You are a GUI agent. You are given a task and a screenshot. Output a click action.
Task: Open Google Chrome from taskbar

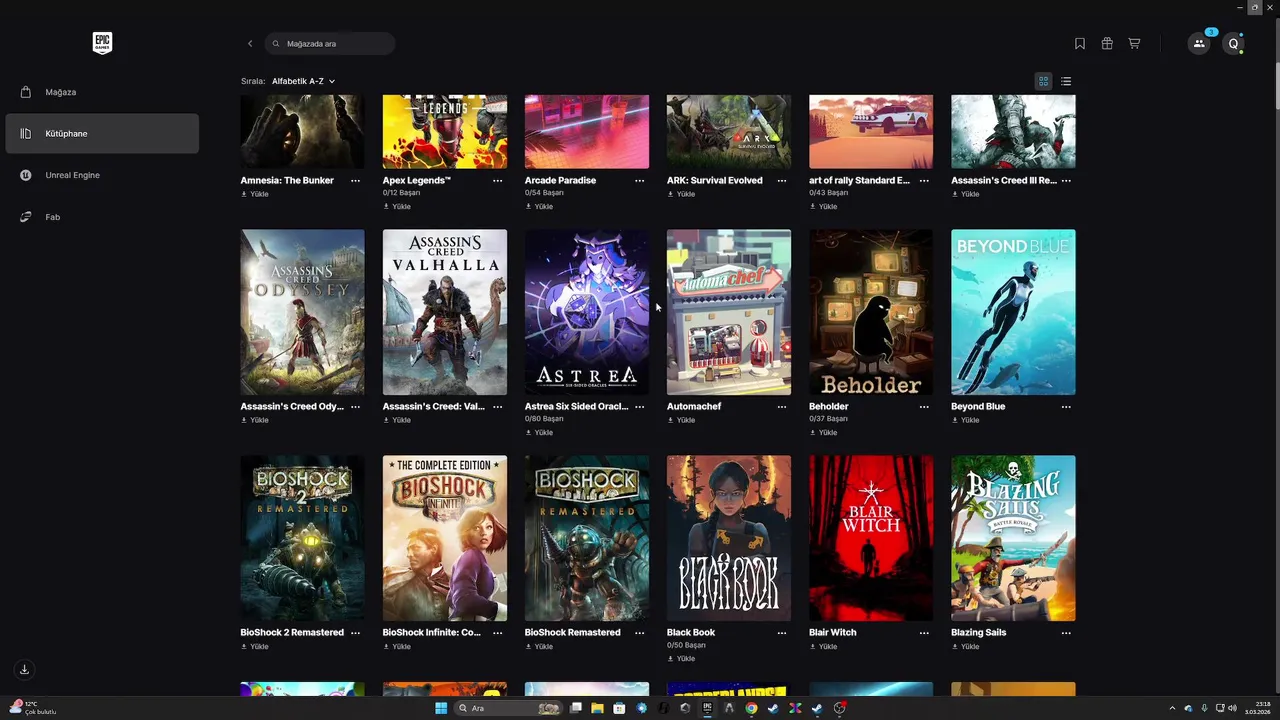point(751,708)
